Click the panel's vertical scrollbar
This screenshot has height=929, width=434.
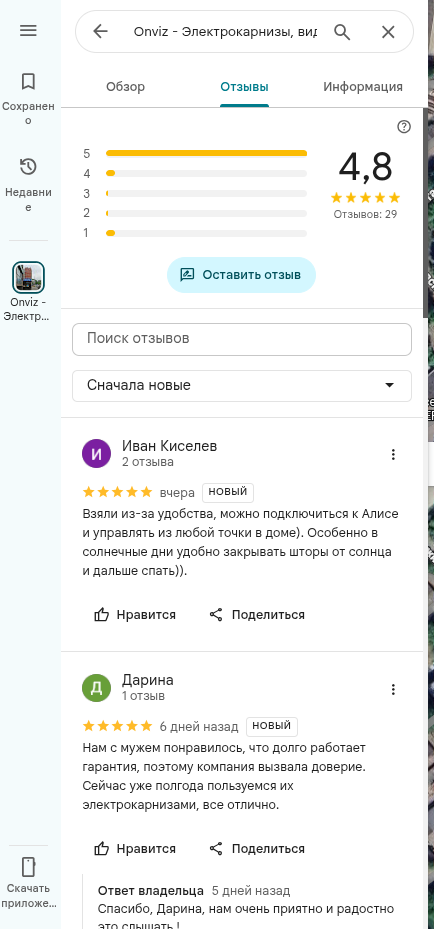point(425,213)
